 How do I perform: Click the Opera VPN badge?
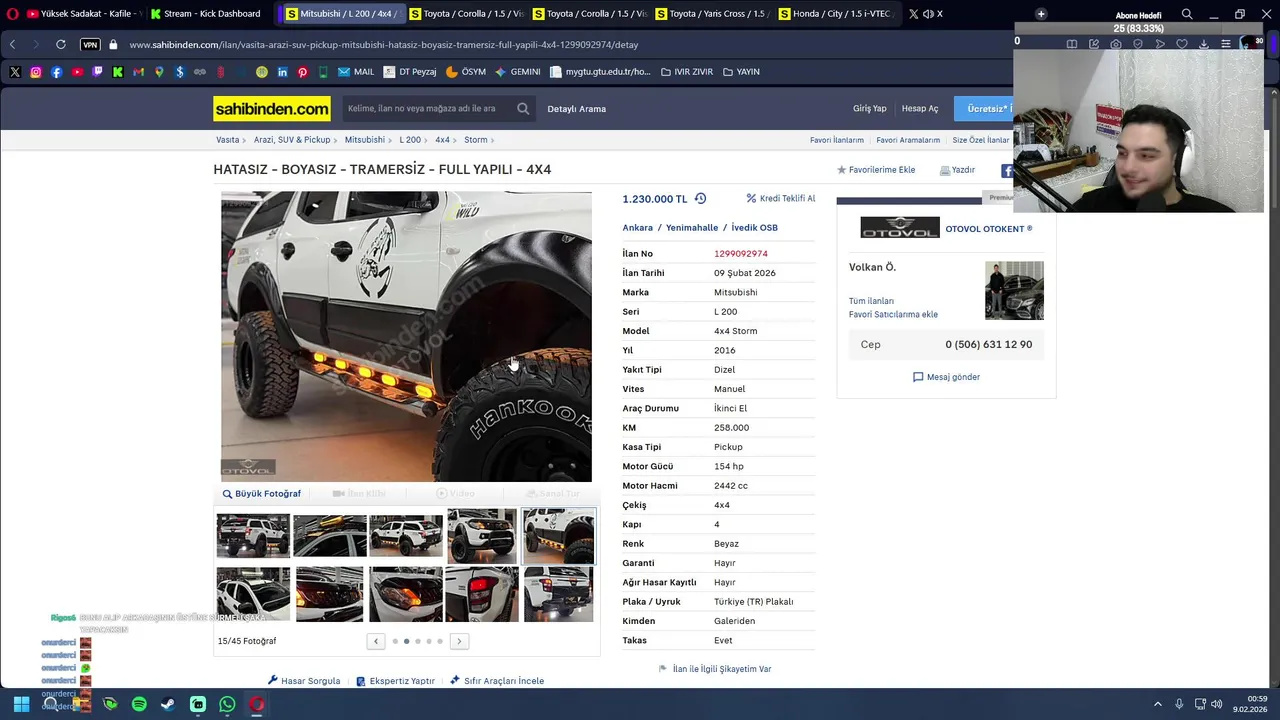point(90,44)
